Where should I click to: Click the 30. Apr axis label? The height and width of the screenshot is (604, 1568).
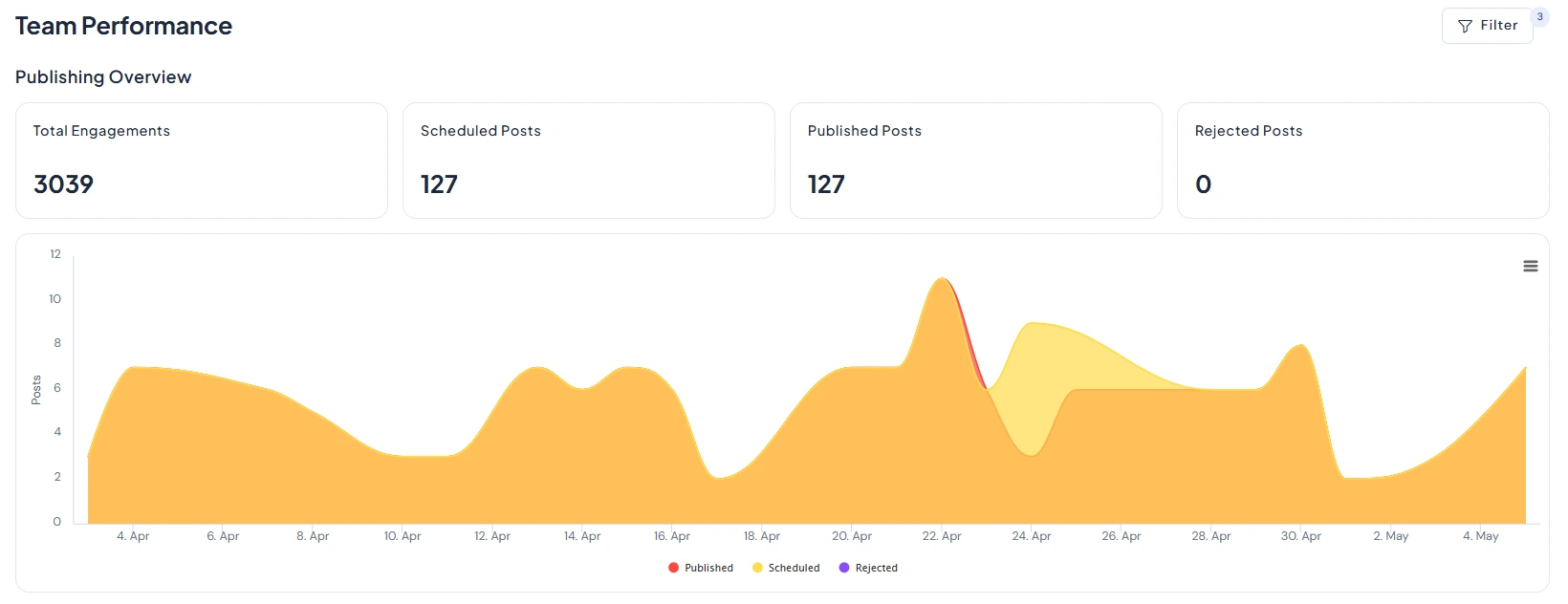coord(1301,536)
